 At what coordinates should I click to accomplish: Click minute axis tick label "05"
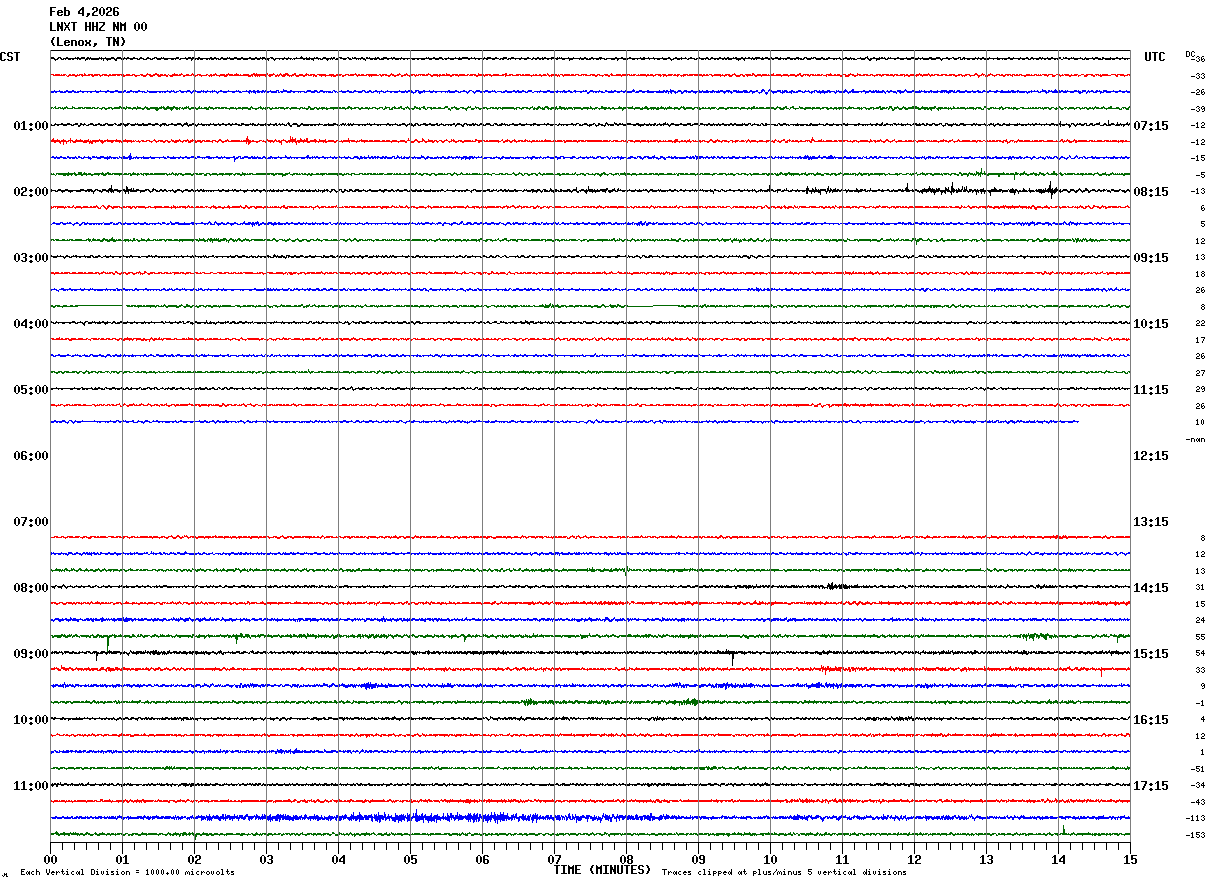point(410,859)
